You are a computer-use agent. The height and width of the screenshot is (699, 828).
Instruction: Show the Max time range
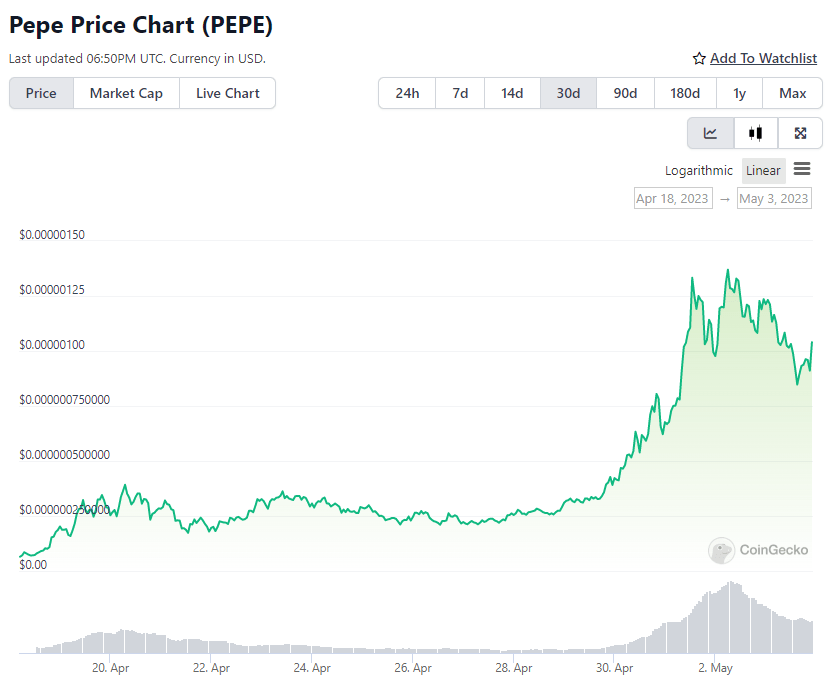click(792, 93)
